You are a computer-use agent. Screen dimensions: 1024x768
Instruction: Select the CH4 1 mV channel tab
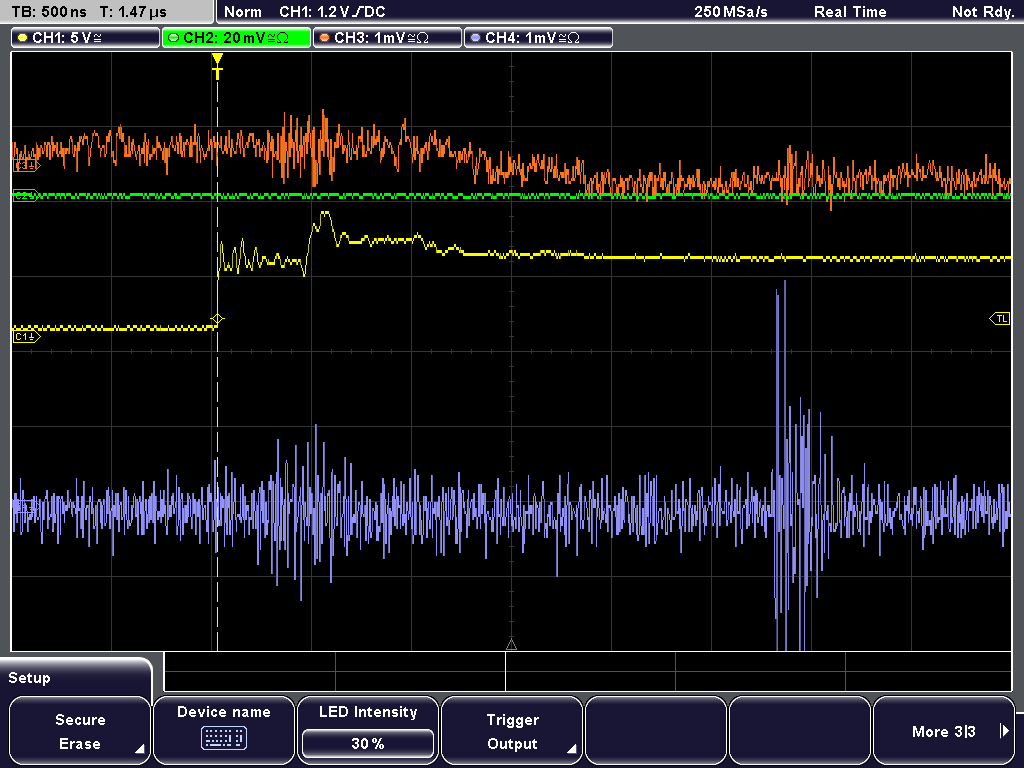click(538, 38)
